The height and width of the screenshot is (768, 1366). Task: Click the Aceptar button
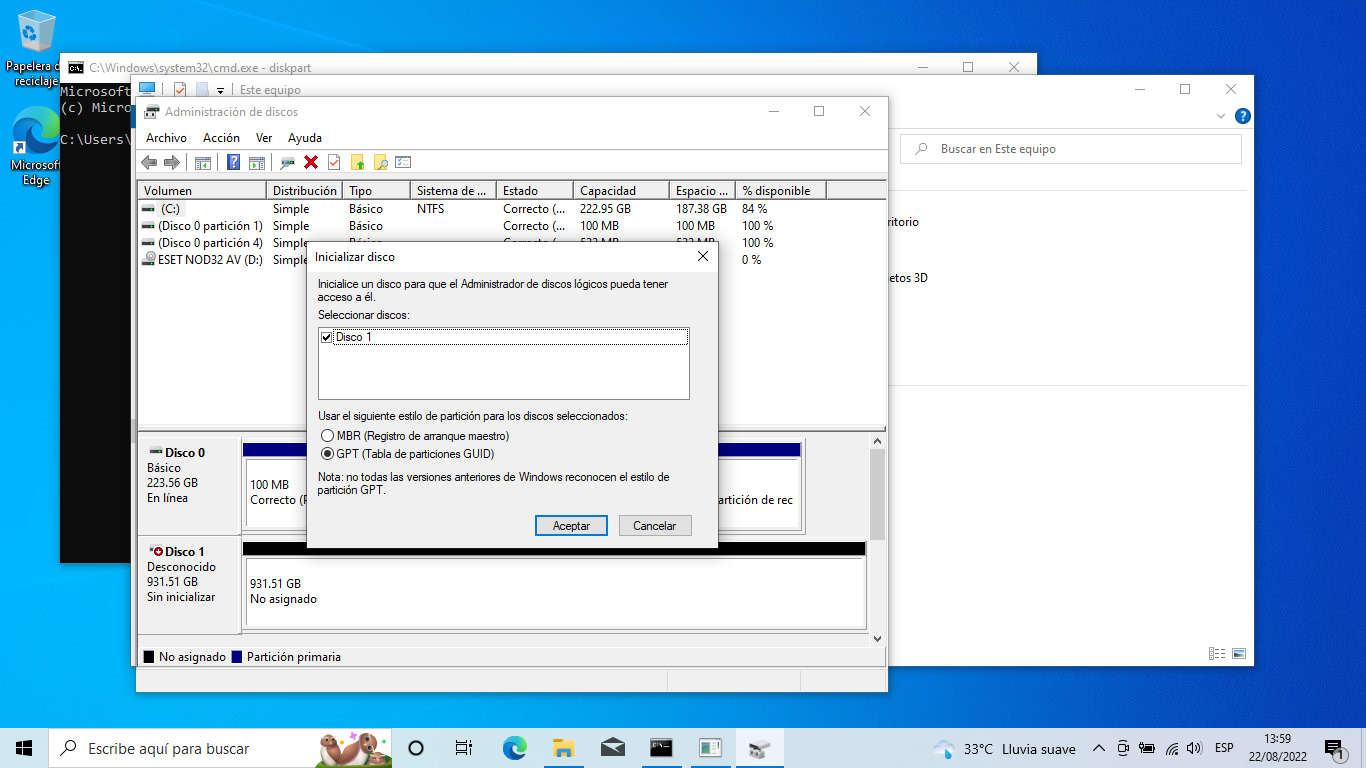pyautogui.click(x=571, y=525)
